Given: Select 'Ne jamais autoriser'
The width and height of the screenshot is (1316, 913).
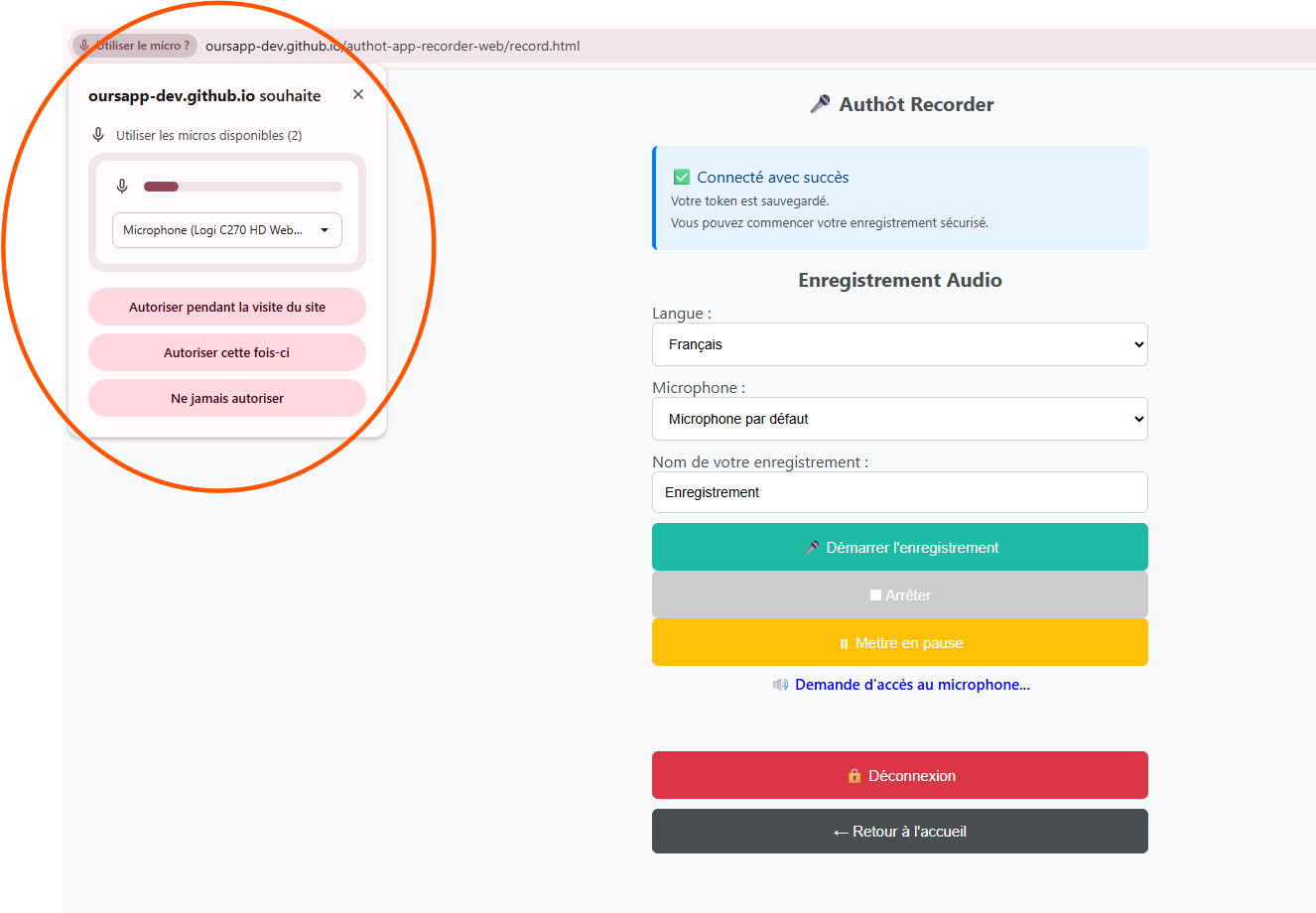Looking at the screenshot, I should coord(227,398).
